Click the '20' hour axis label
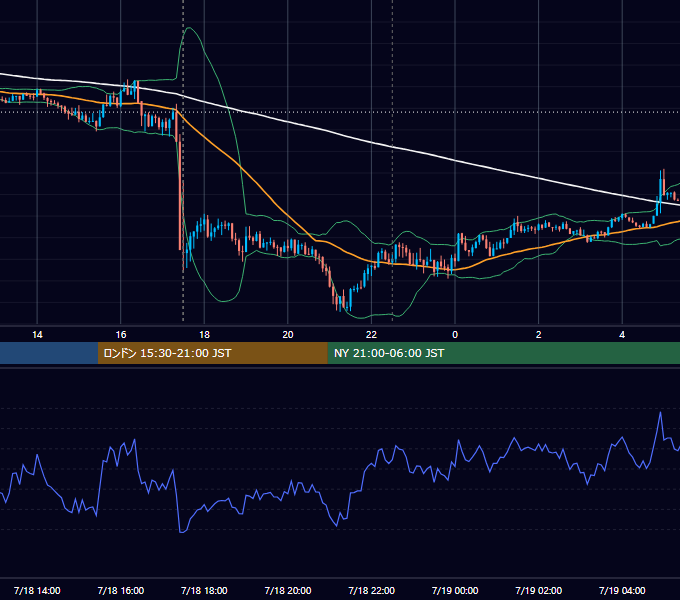 [x=288, y=335]
